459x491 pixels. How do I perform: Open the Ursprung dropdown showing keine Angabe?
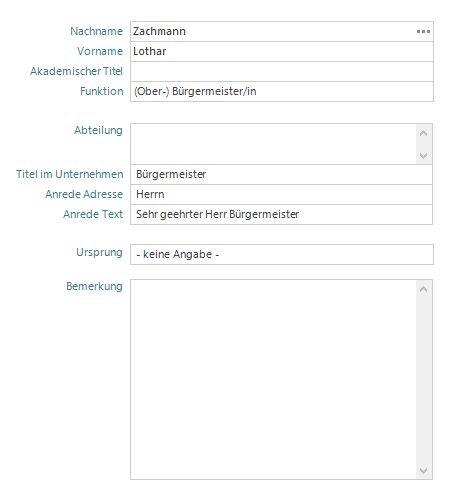coord(282,254)
